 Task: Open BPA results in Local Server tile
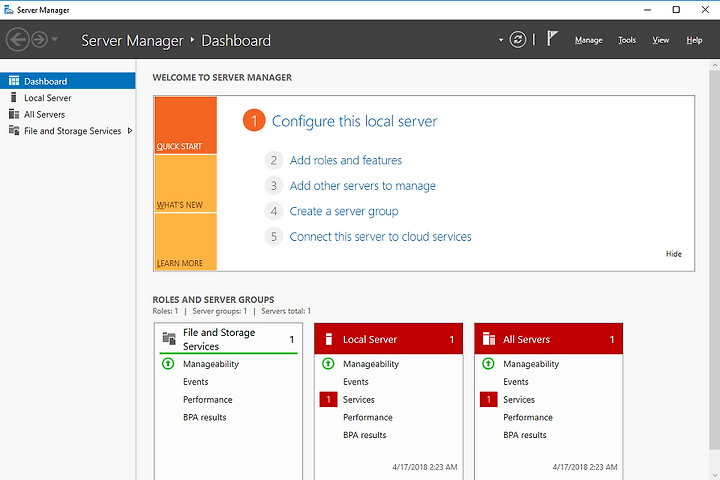click(x=365, y=435)
